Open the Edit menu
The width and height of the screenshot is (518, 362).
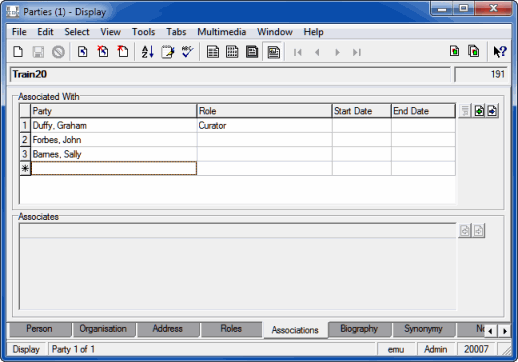point(45,32)
